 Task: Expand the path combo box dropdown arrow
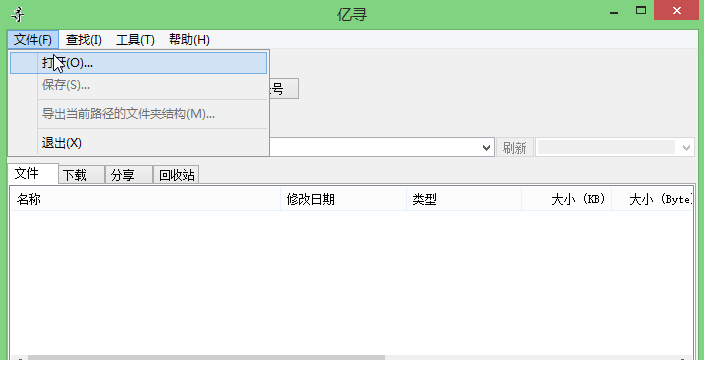point(486,147)
